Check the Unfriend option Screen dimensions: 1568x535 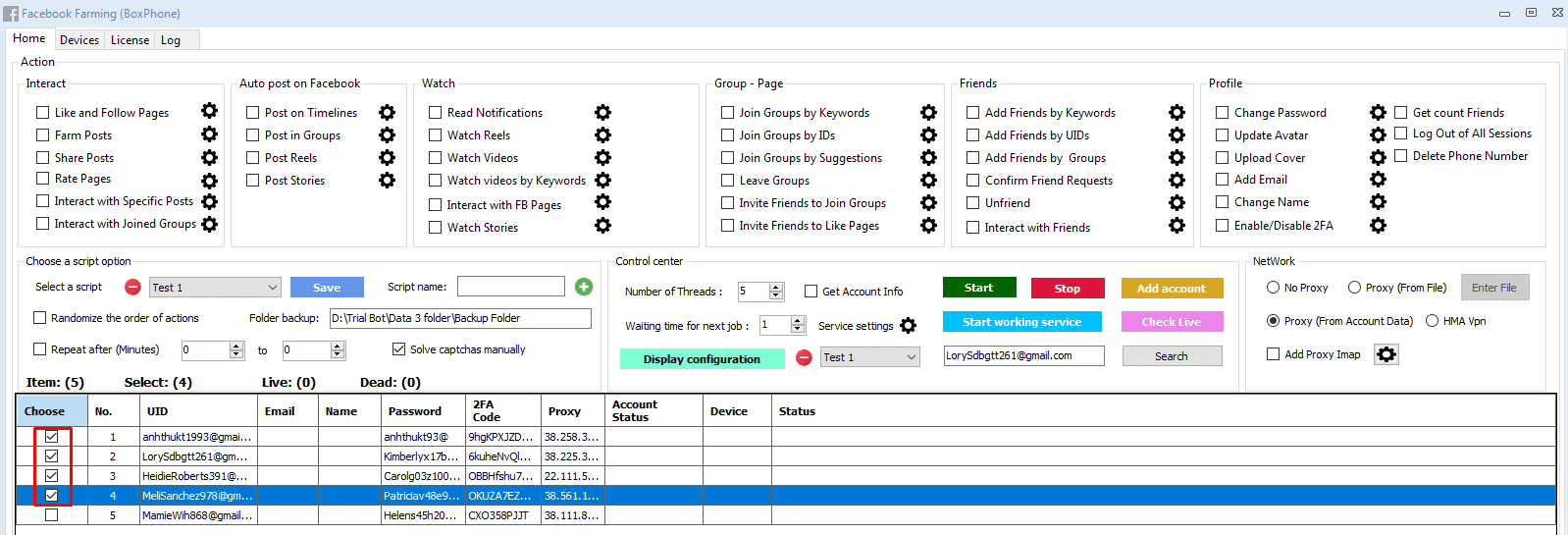(x=972, y=202)
